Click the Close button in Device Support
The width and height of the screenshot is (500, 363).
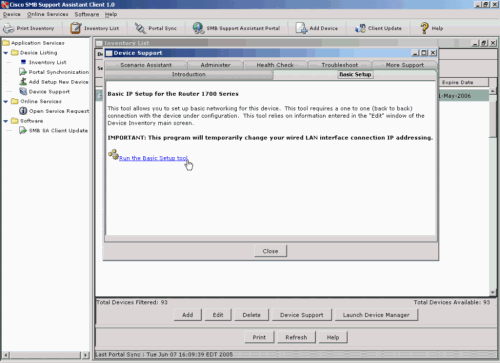[x=270, y=251]
